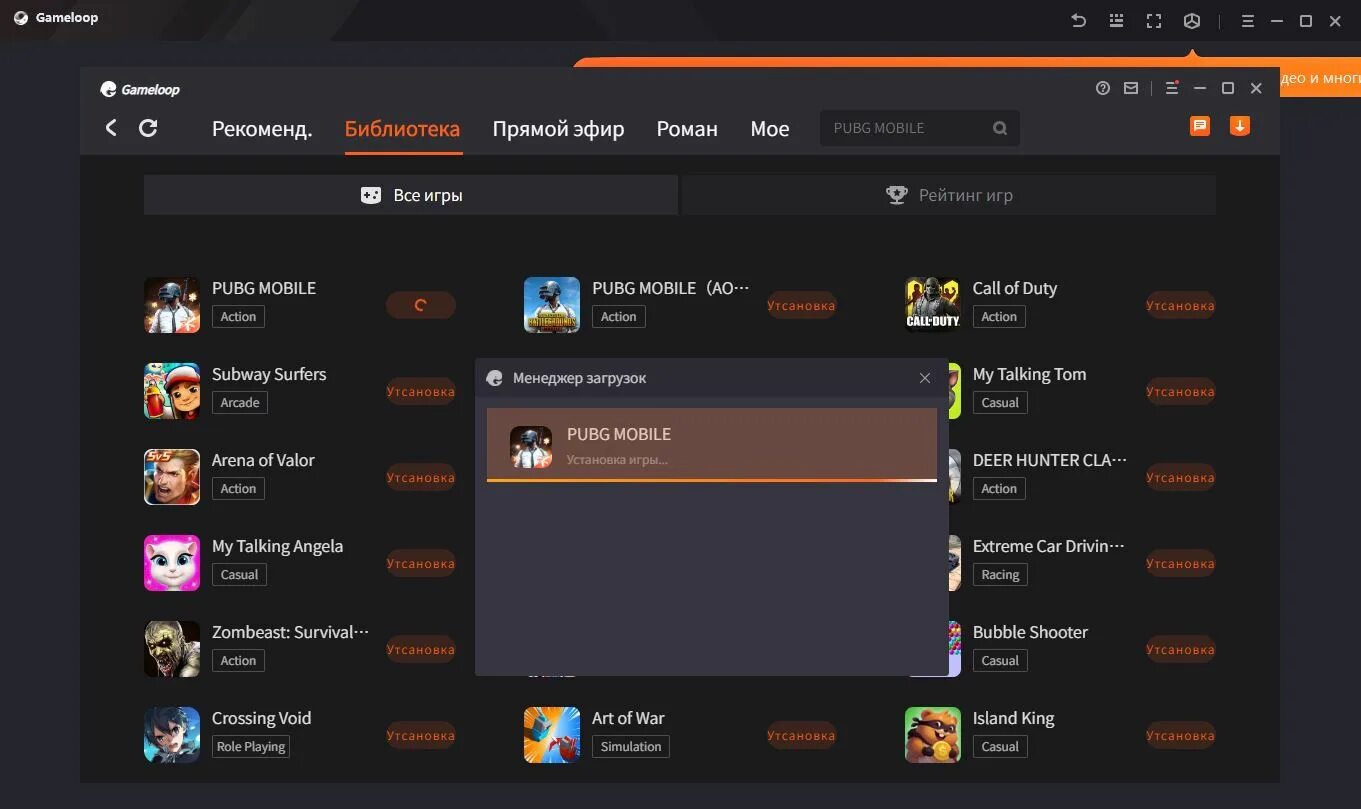Click the orange notification banner

click(1319, 78)
